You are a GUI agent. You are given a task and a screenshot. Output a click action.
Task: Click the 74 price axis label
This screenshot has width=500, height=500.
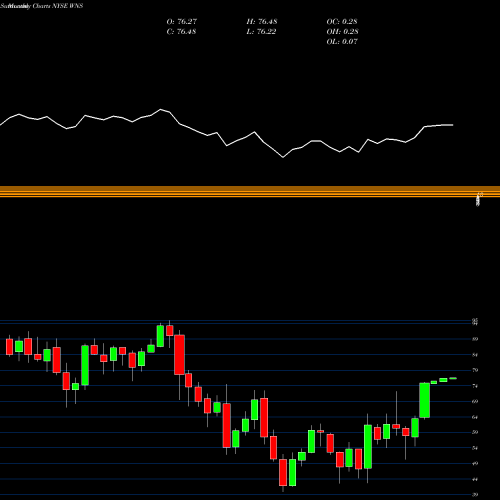475,386
